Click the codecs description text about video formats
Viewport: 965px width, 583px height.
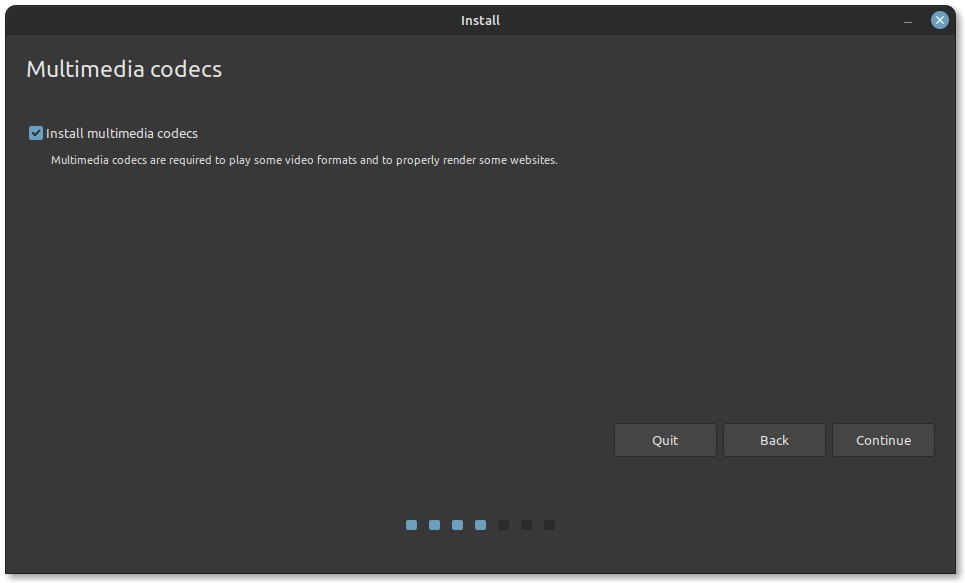click(303, 159)
